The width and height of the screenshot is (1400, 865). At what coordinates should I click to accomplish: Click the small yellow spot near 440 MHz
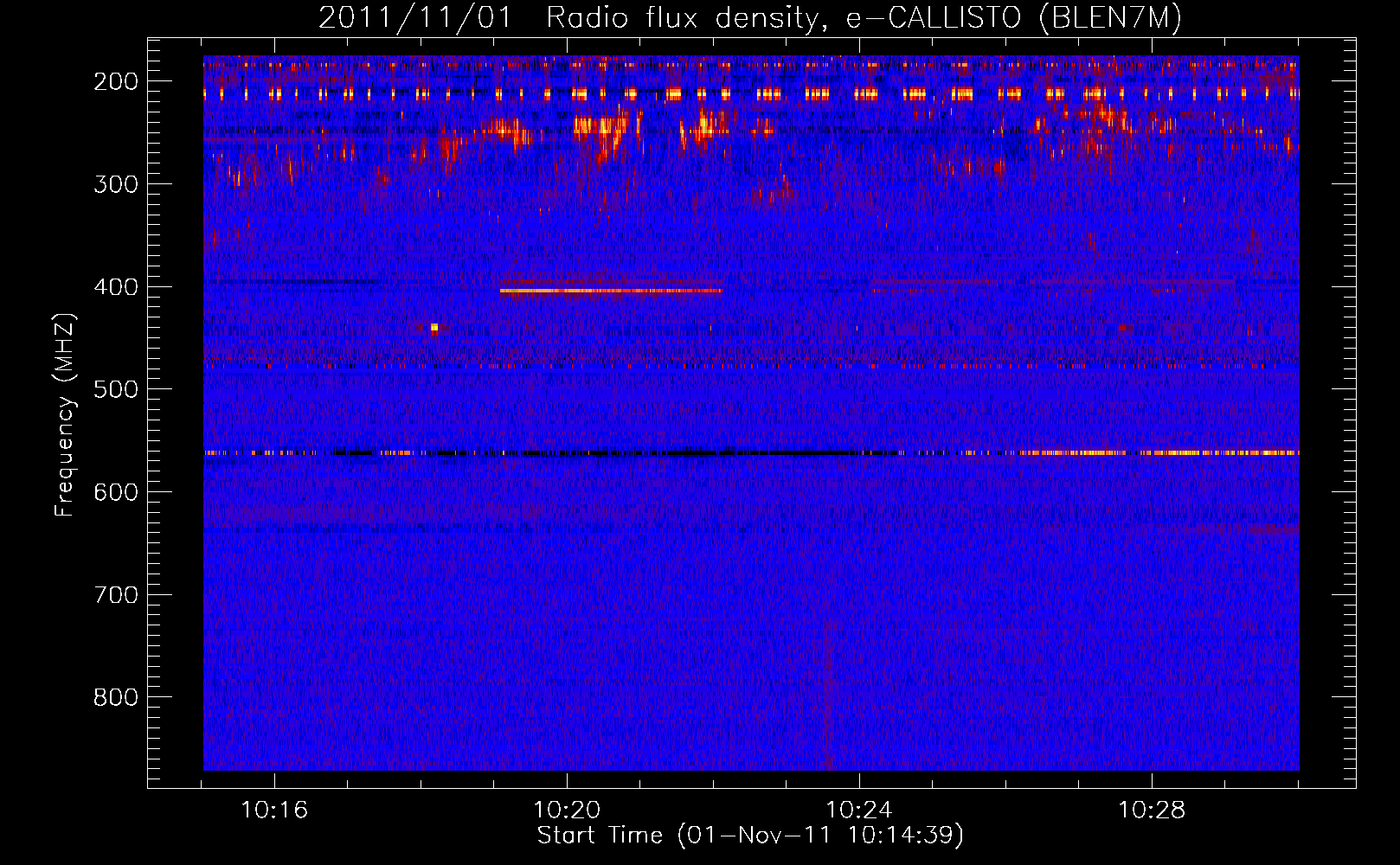tap(434, 328)
